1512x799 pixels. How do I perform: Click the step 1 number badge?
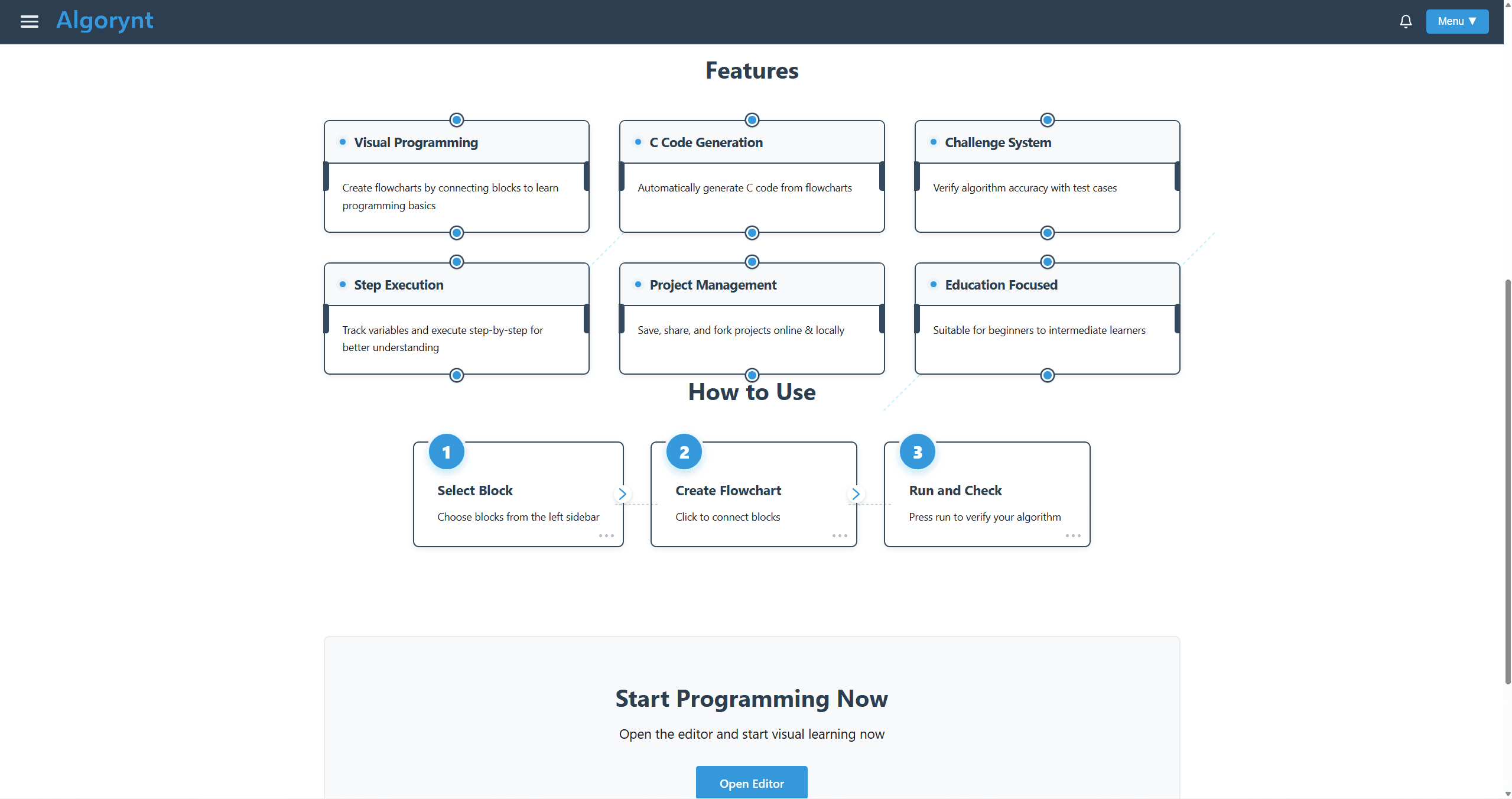[x=446, y=452]
